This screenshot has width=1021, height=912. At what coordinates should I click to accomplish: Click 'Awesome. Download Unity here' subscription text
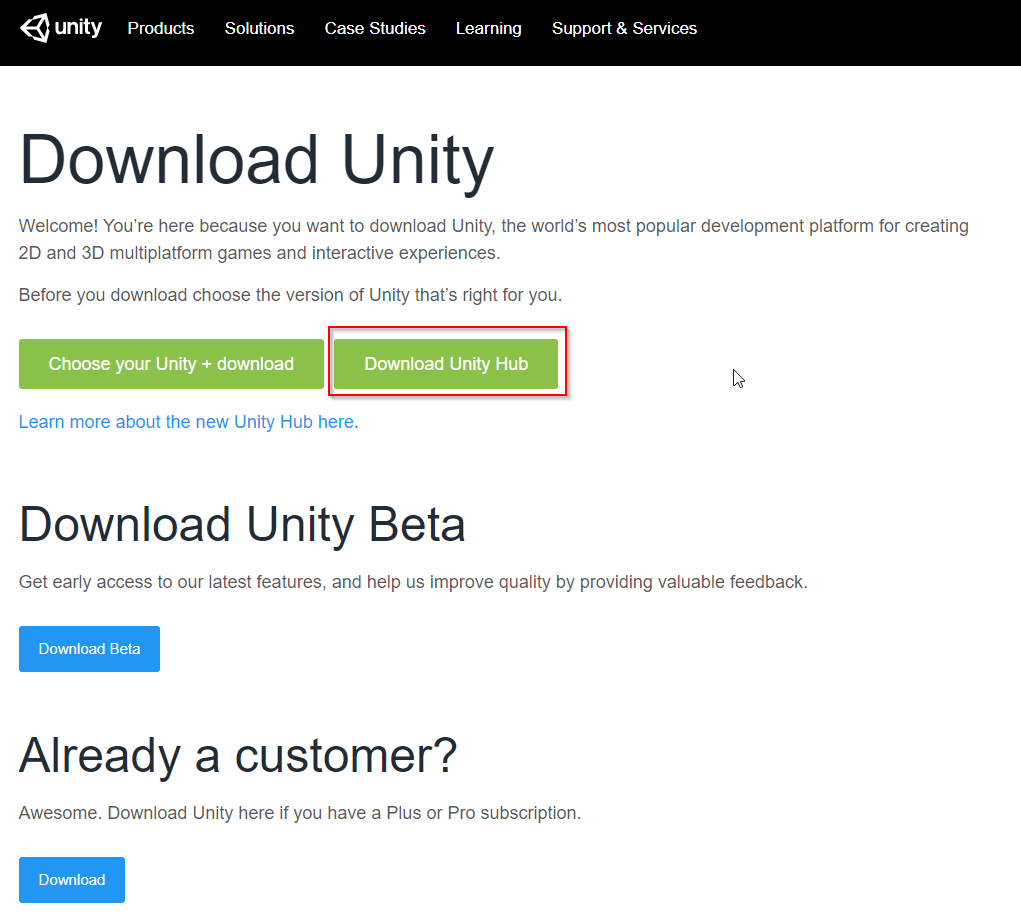[300, 813]
